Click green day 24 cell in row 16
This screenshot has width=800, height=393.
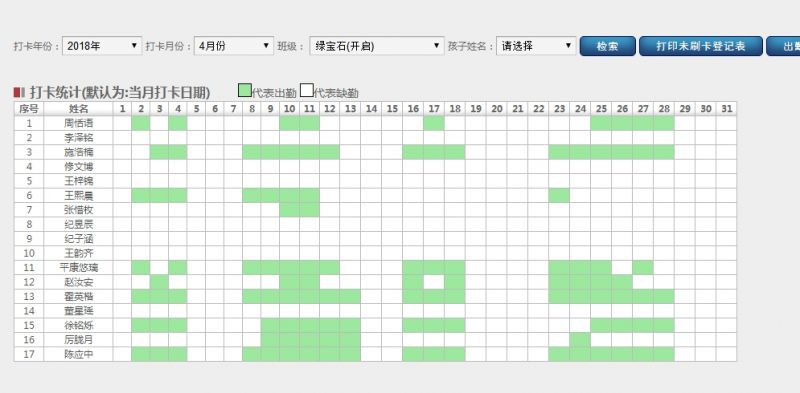580,340
